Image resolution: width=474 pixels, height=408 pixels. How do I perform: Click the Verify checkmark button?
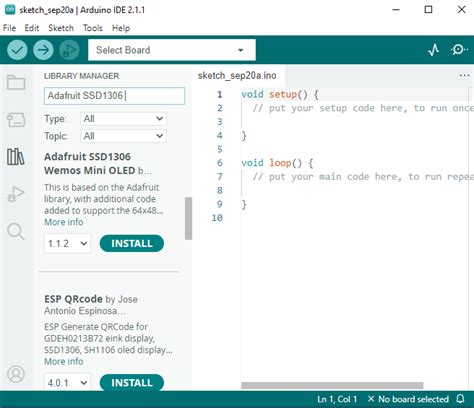17,50
